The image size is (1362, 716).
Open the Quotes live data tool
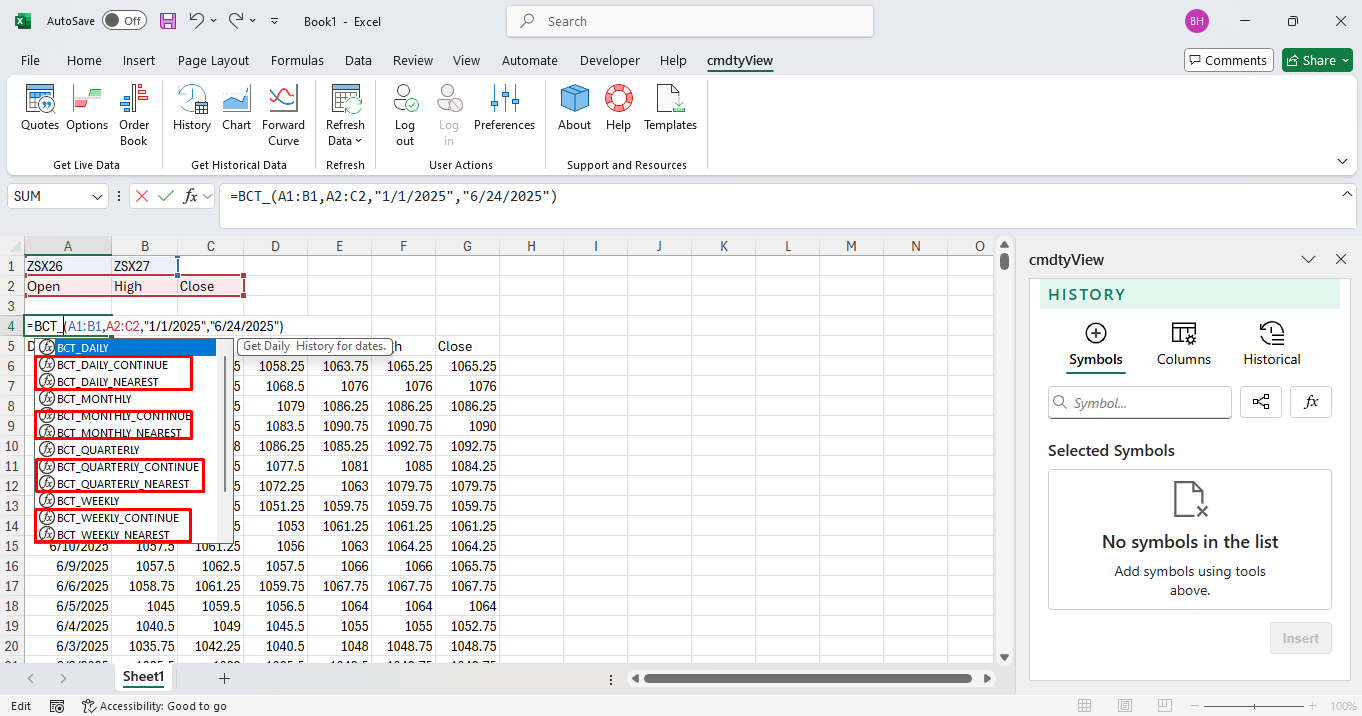[40, 110]
